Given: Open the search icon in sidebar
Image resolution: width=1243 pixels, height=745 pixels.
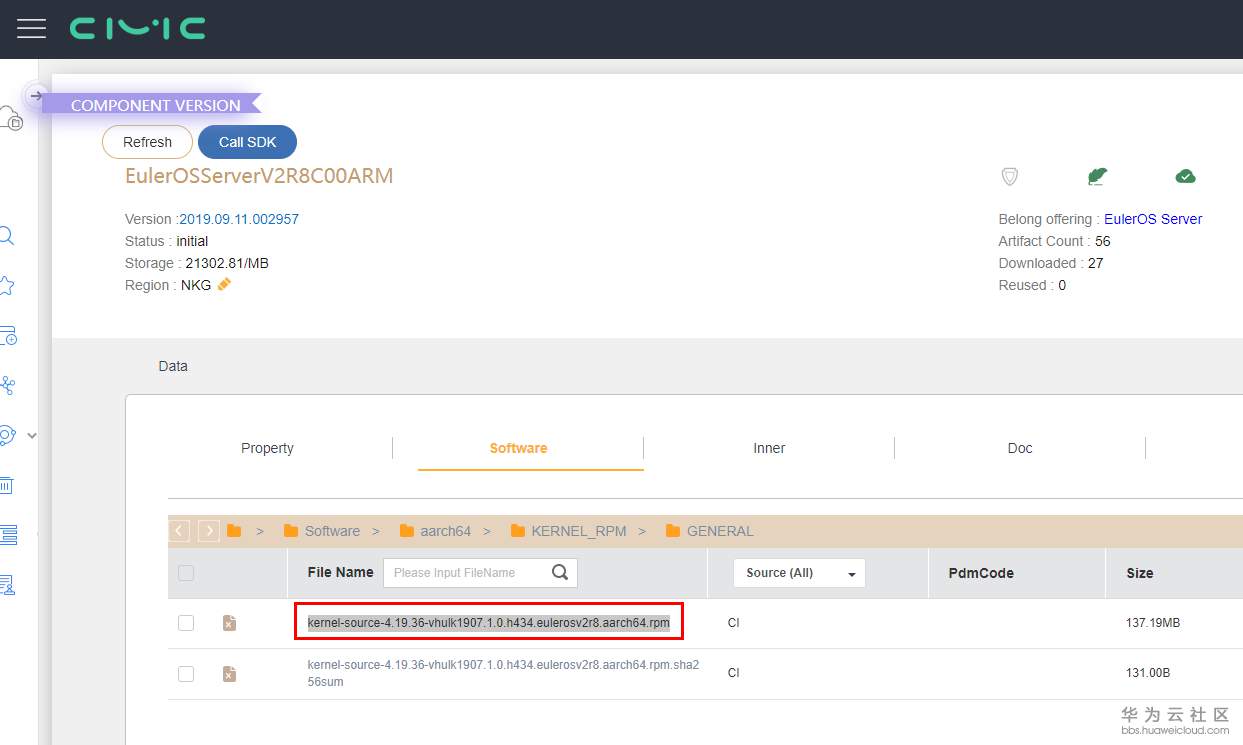Looking at the screenshot, I should (6, 236).
